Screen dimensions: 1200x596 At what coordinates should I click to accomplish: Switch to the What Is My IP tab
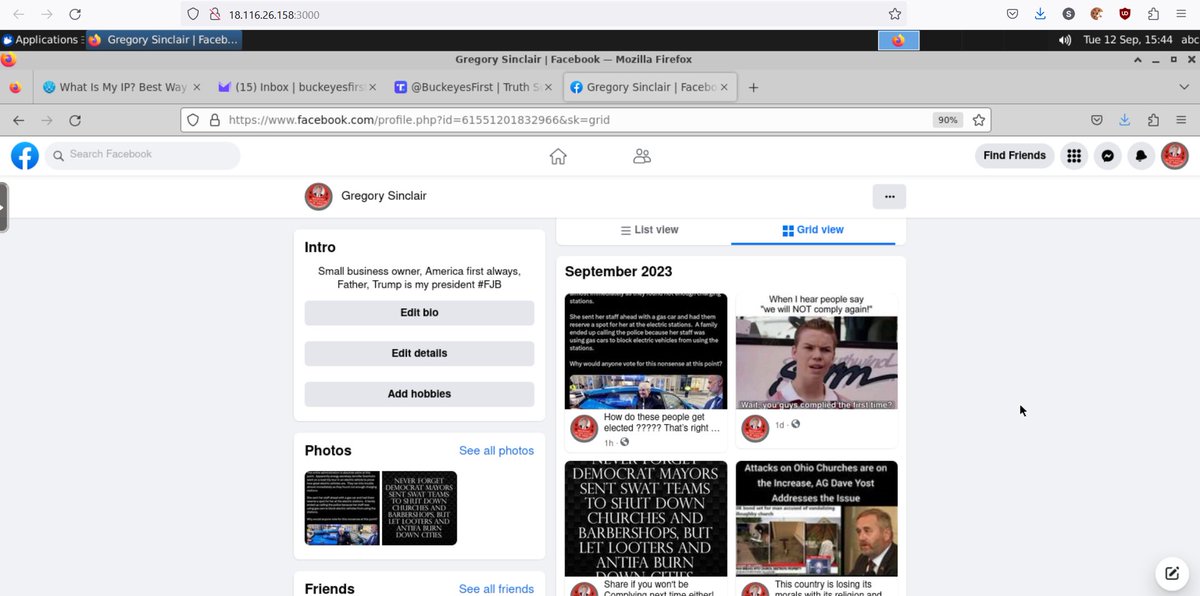point(121,87)
